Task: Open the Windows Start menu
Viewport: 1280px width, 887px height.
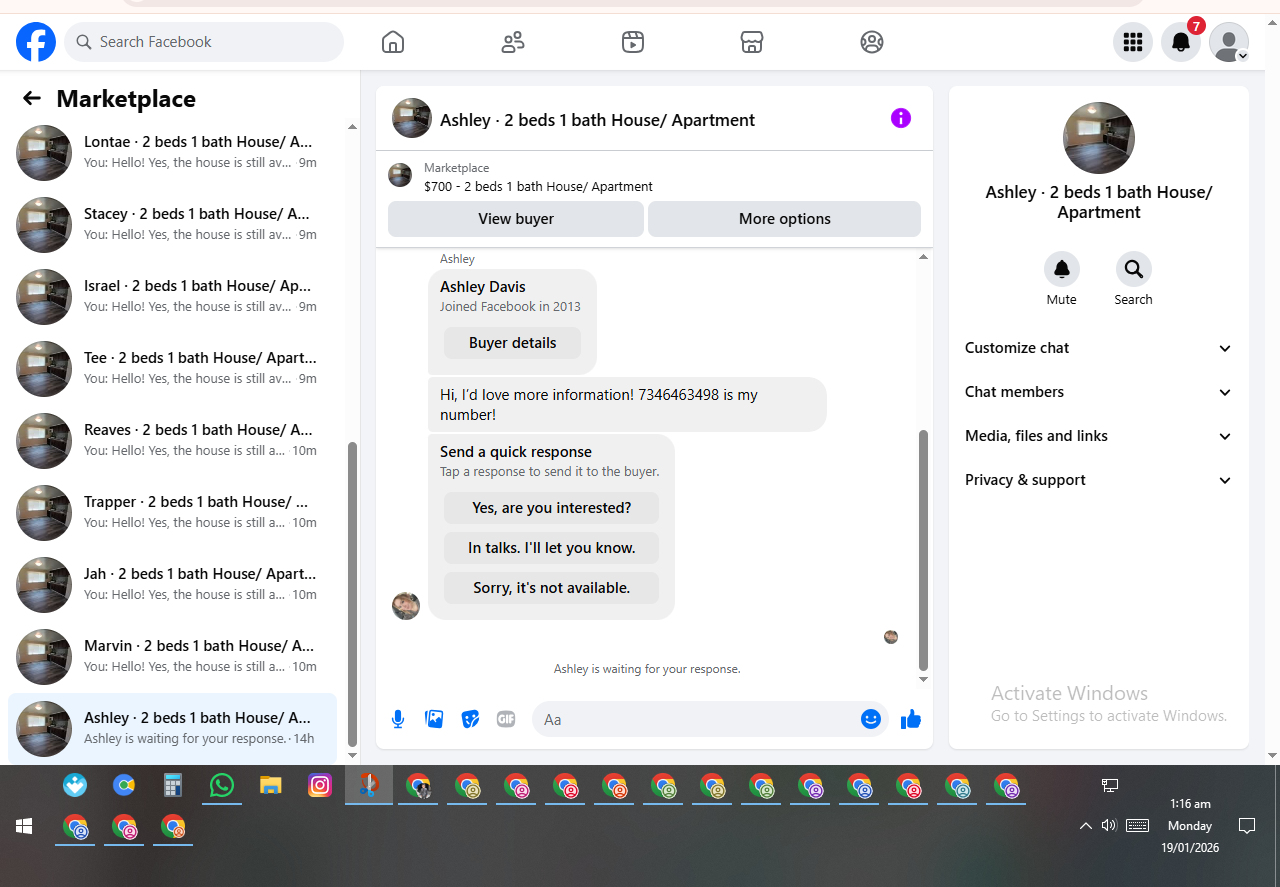Action: [24, 826]
